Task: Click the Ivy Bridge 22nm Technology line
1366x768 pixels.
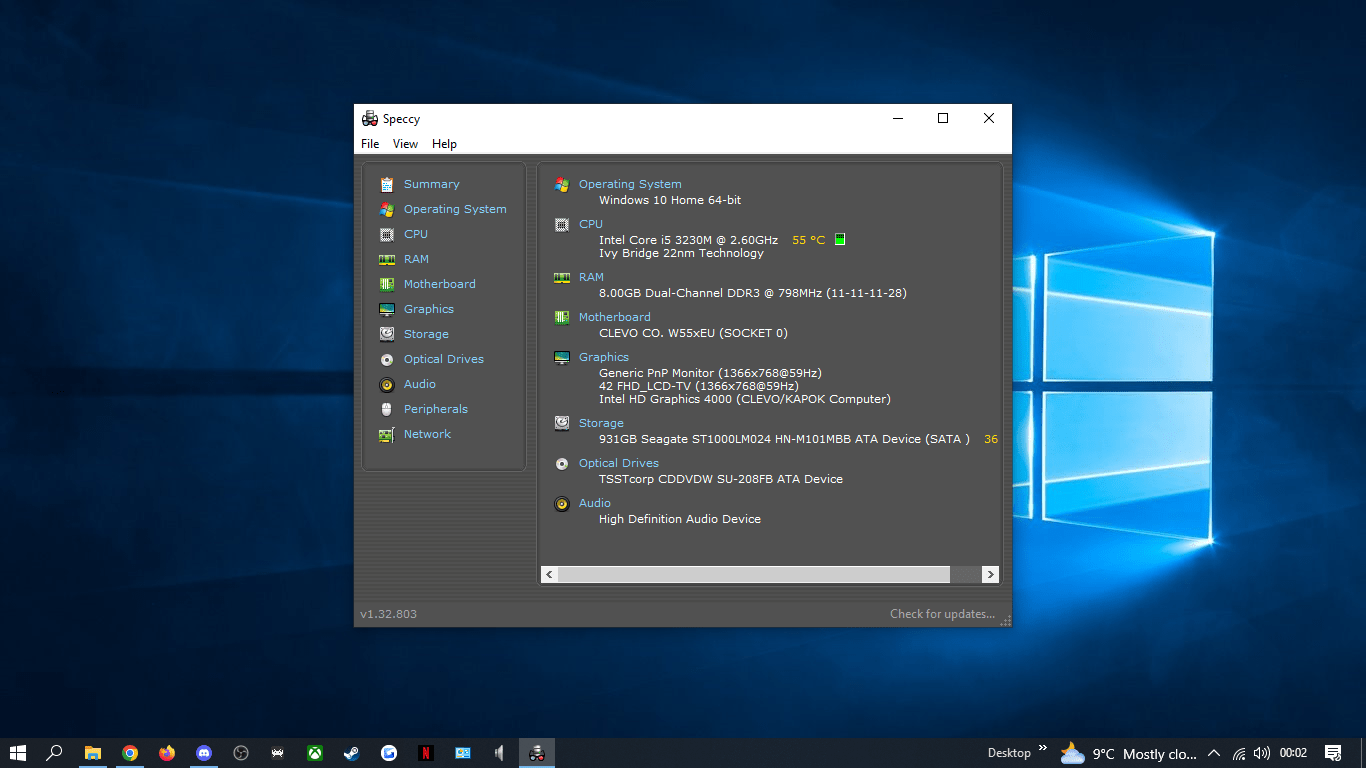Action: (x=681, y=253)
